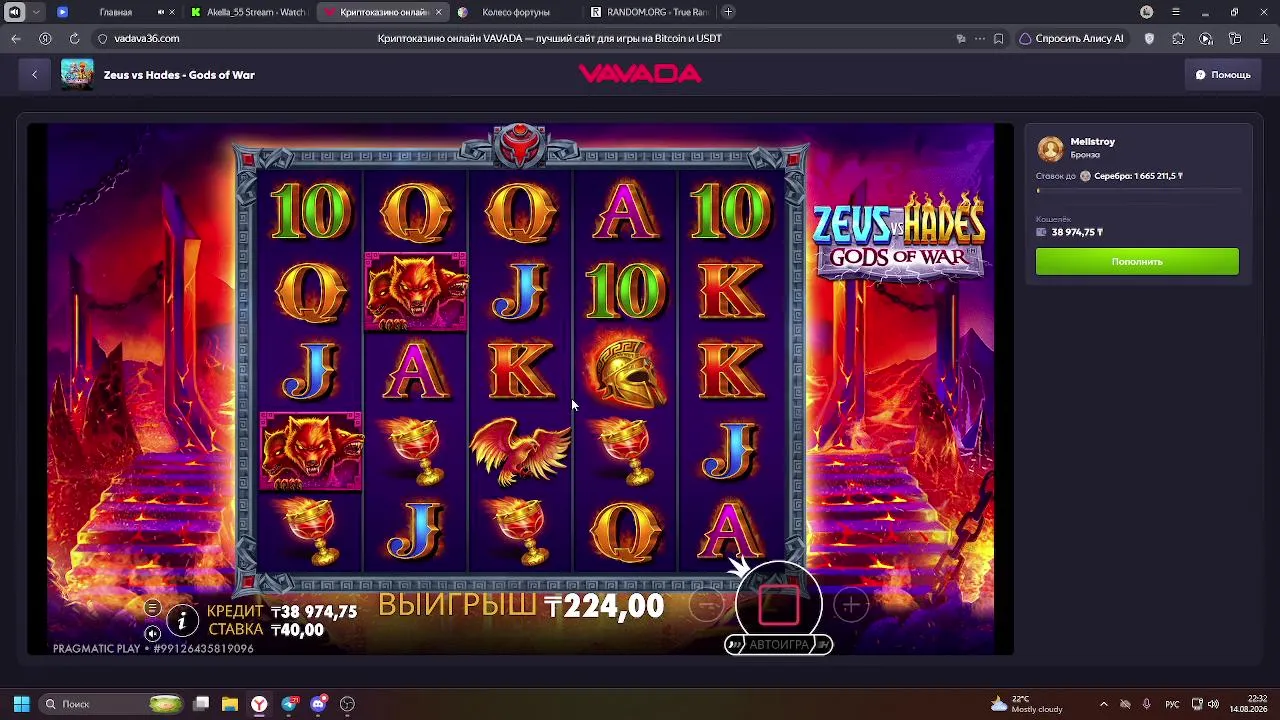Open the volume control in the system tray
The height and width of the screenshot is (720, 1280).
point(1213,704)
